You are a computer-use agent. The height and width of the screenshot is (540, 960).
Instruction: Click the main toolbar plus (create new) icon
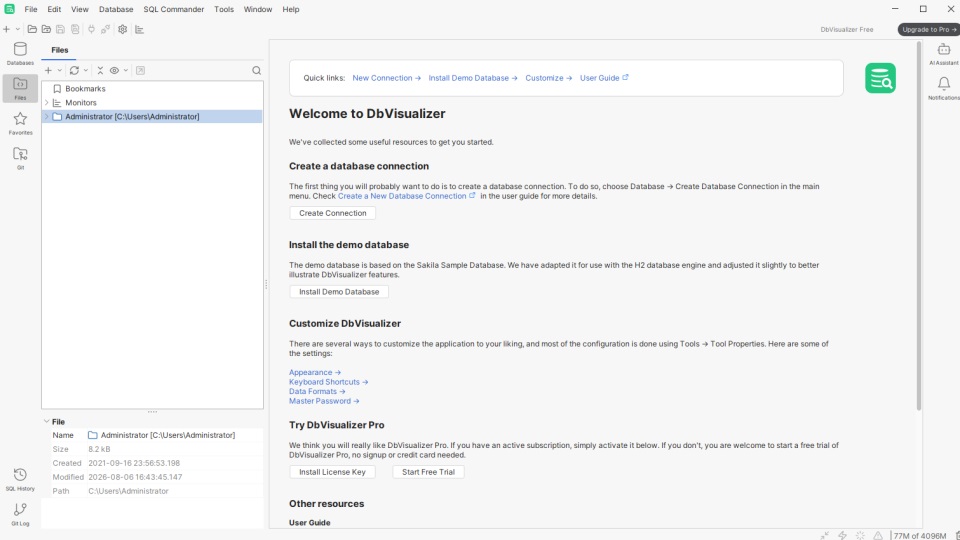click(6, 29)
